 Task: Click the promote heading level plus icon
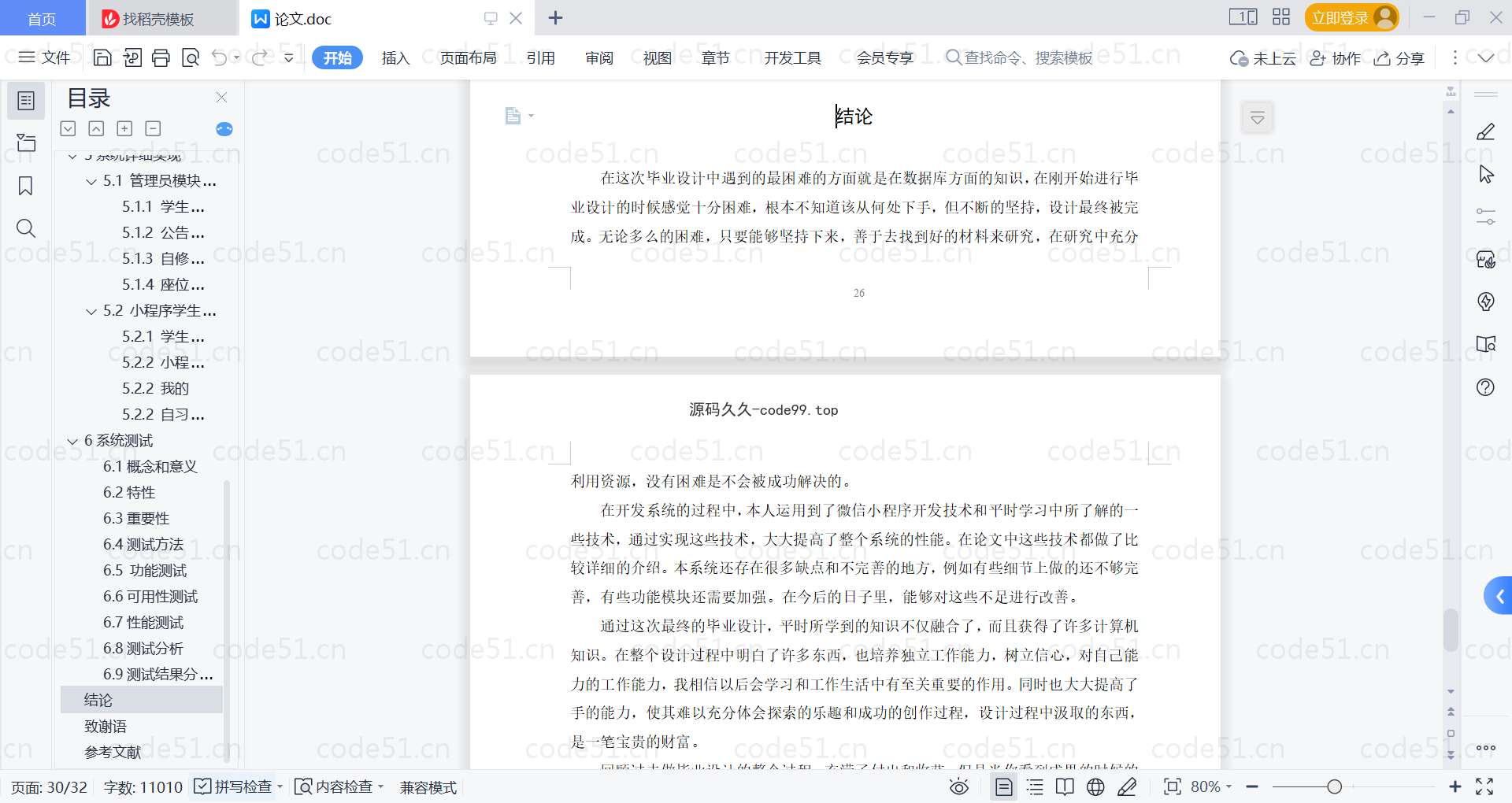[x=124, y=128]
